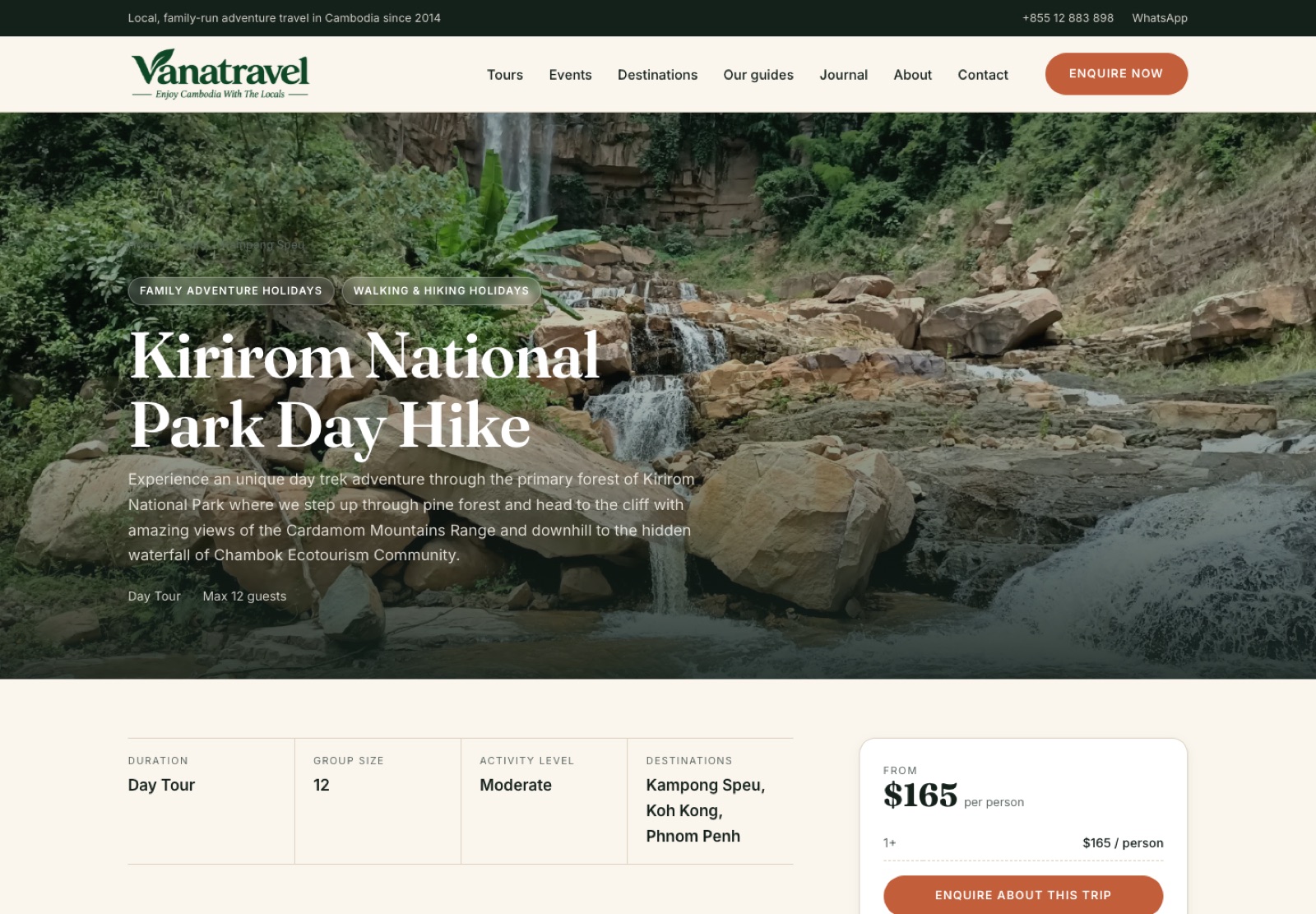Select the Family Adventure Holidays tag
The width and height of the screenshot is (1316, 914).
pos(231,290)
